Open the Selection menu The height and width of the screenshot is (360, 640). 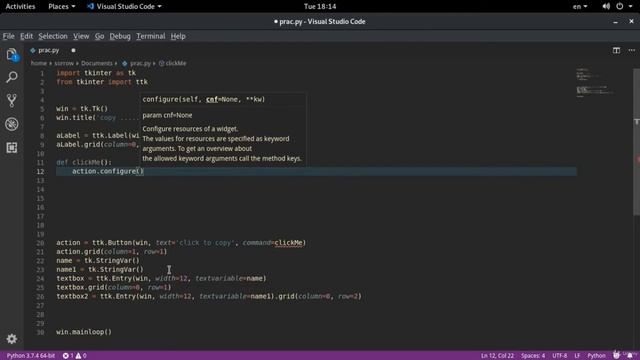(x=53, y=36)
